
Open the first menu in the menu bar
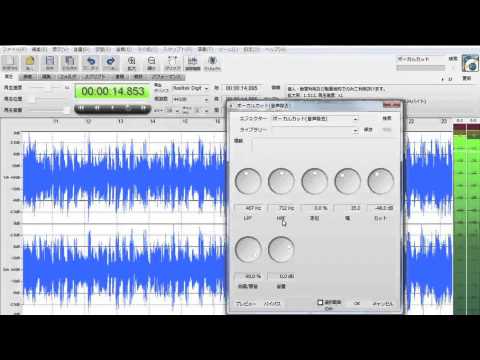click(x=13, y=50)
